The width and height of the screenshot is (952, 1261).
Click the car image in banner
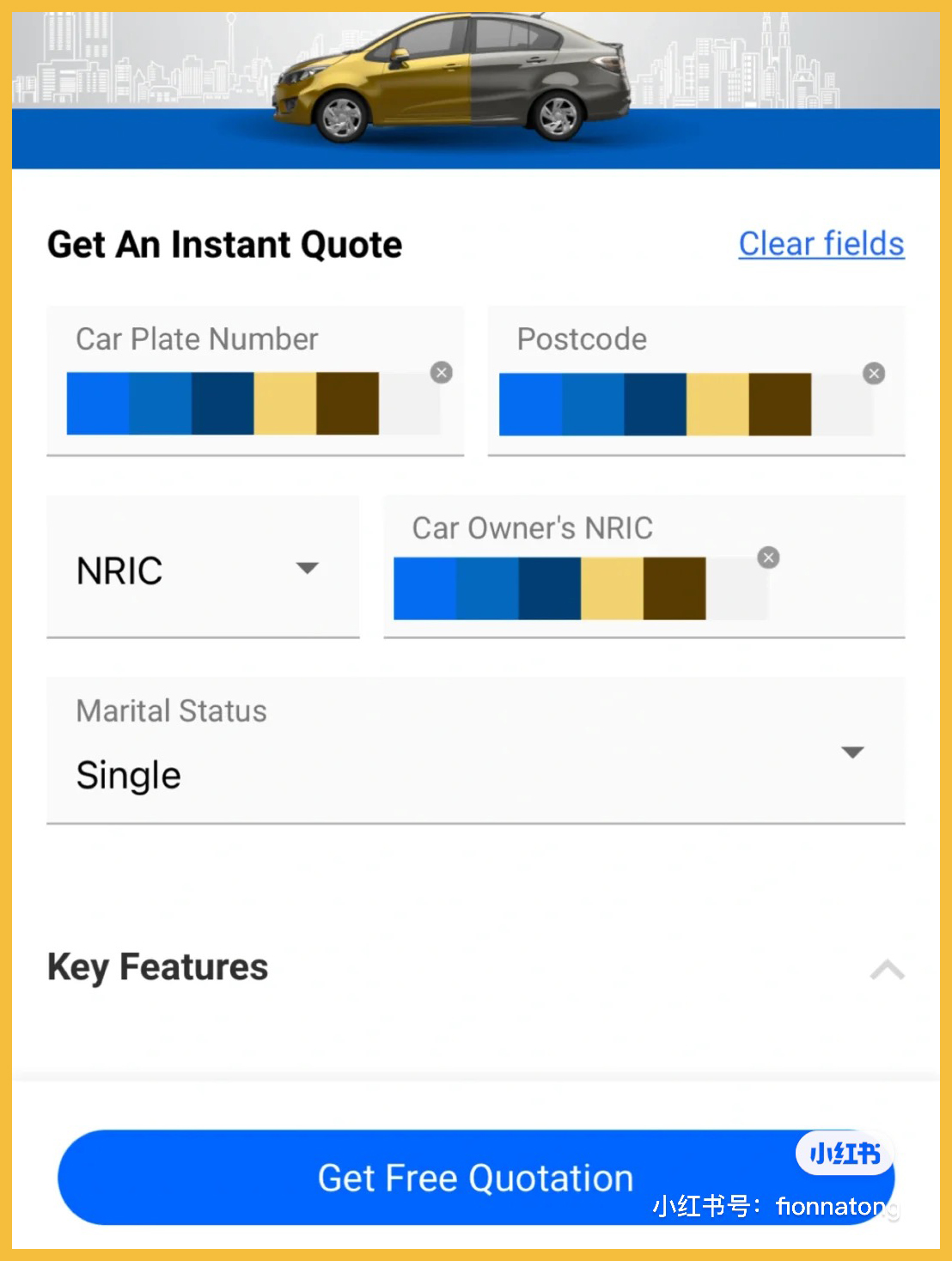point(451,77)
